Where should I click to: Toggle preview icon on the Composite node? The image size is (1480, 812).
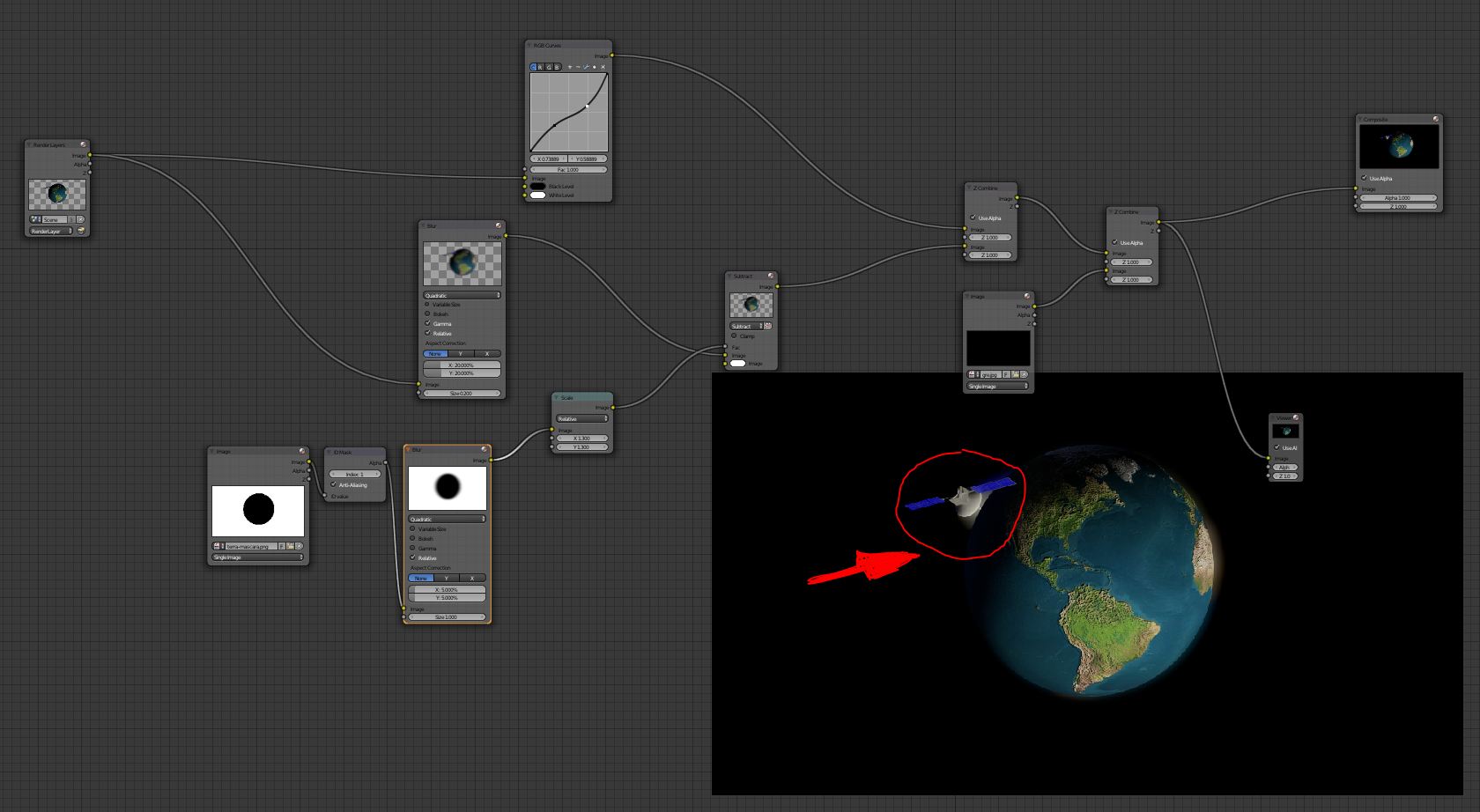click(x=1436, y=119)
